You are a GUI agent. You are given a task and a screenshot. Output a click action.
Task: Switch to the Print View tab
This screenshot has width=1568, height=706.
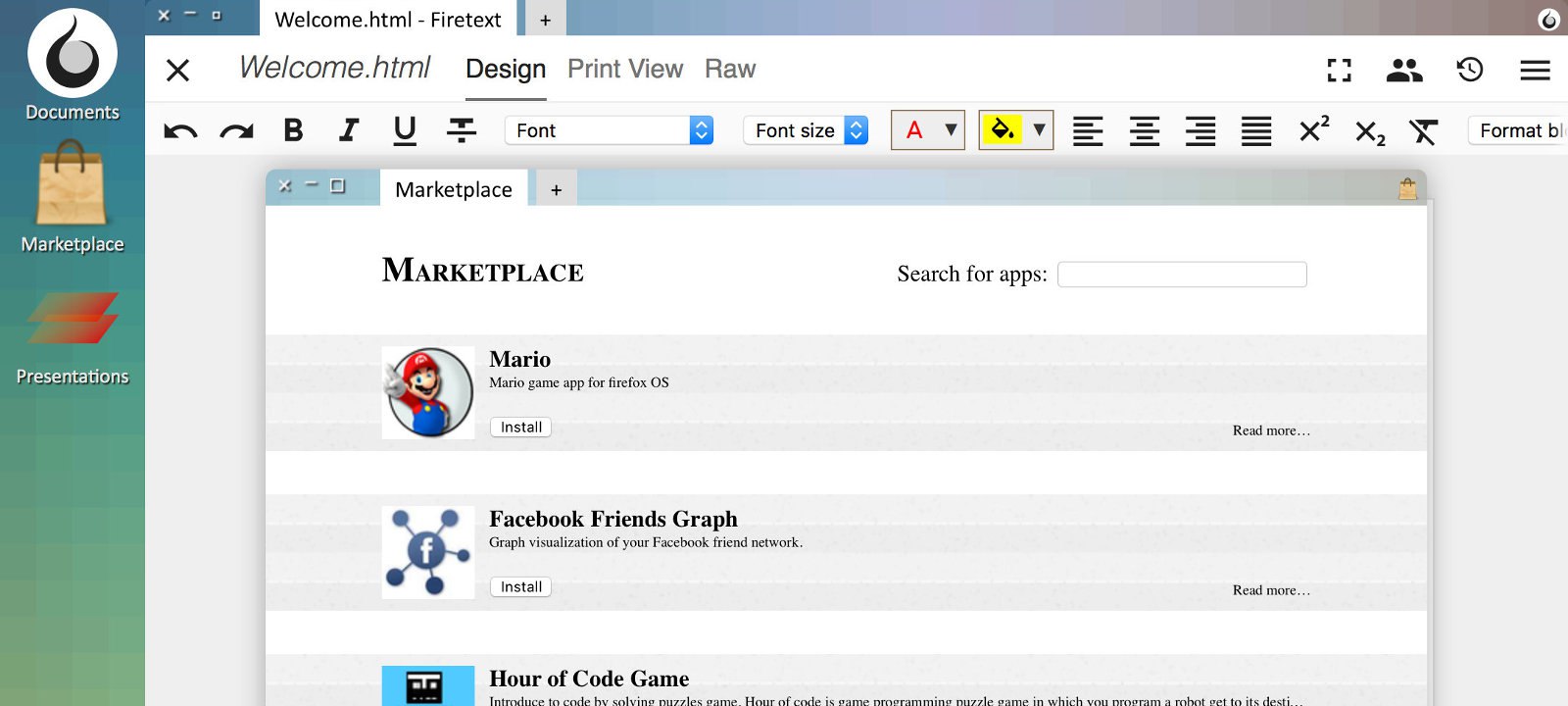coord(625,70)
